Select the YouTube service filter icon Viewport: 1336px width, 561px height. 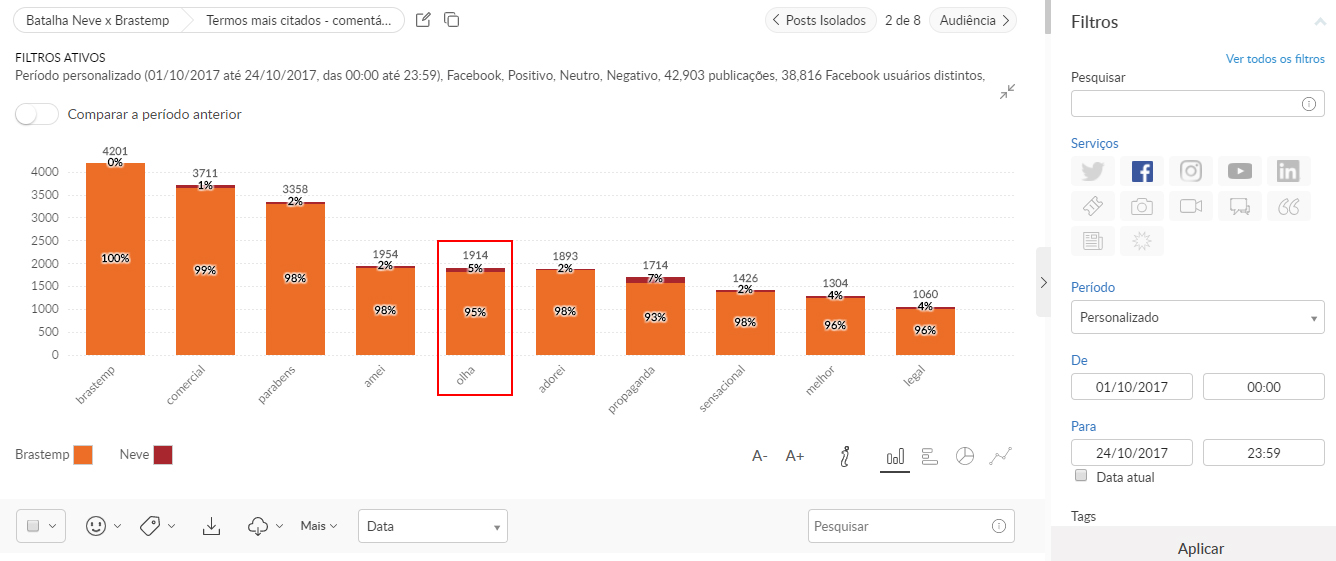click(x=1240, y=171)
